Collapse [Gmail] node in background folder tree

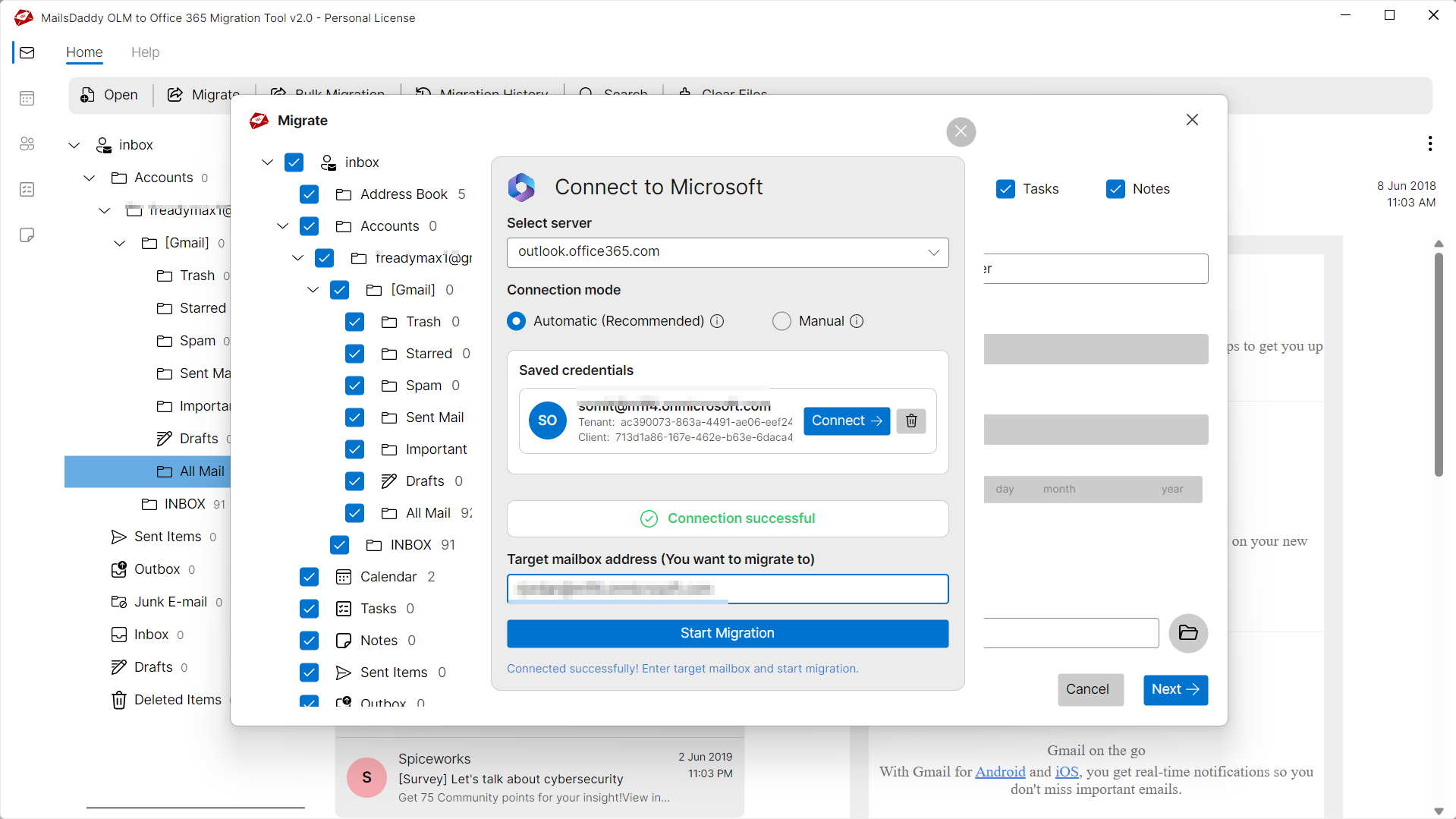119,243
